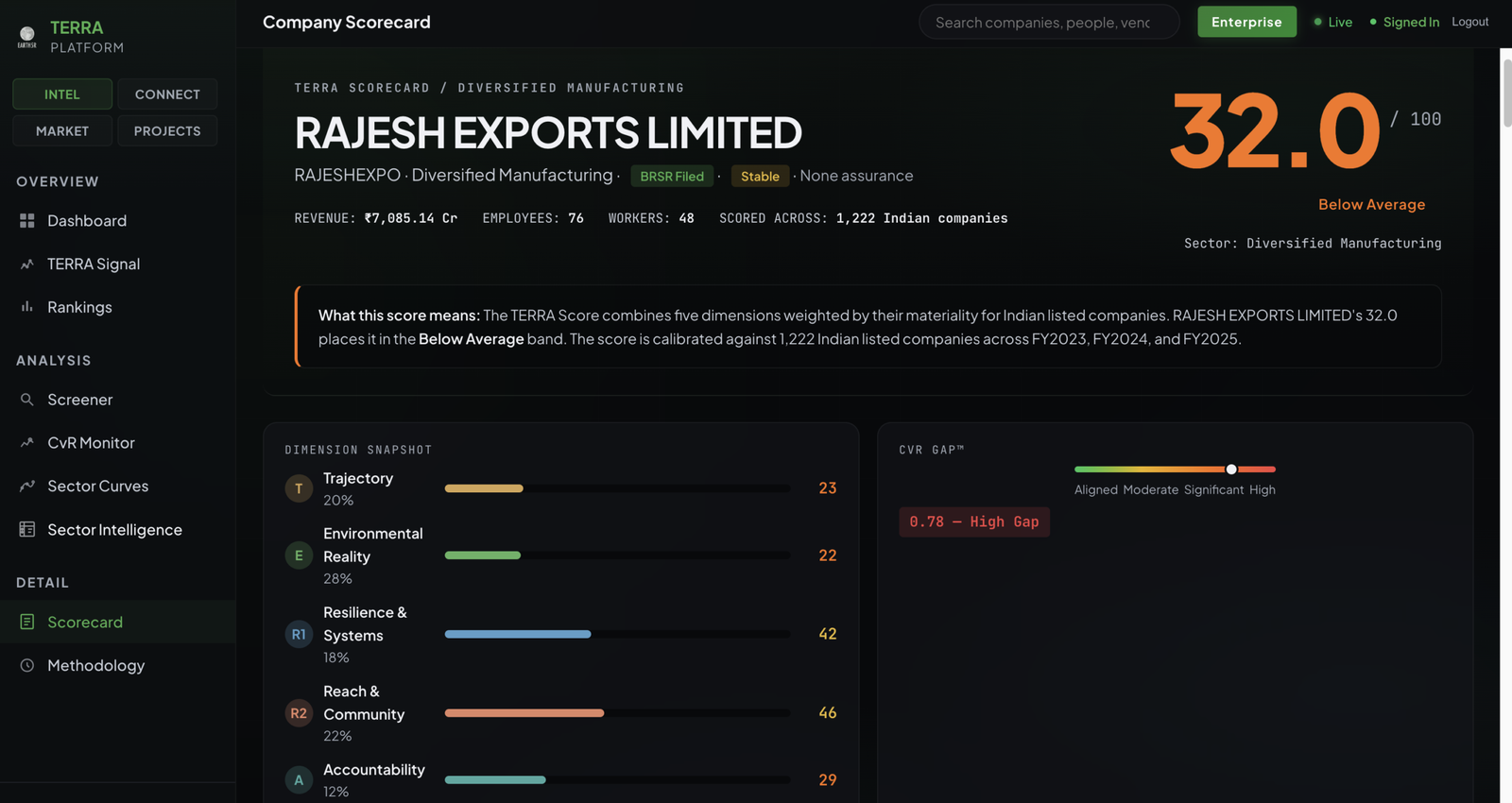
Task: Click the Accountability A badge
Action: pyautogui.click(x=299, y=780)
